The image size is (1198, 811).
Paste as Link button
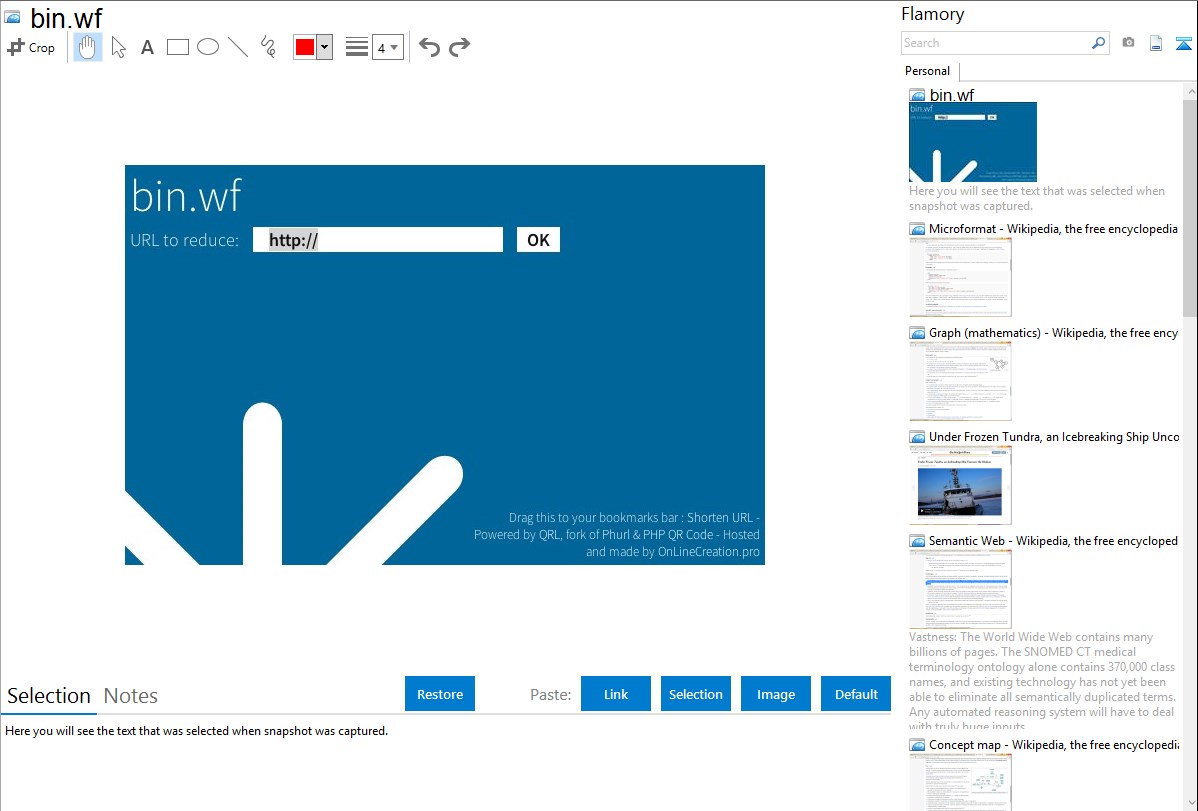click(616, 694)
